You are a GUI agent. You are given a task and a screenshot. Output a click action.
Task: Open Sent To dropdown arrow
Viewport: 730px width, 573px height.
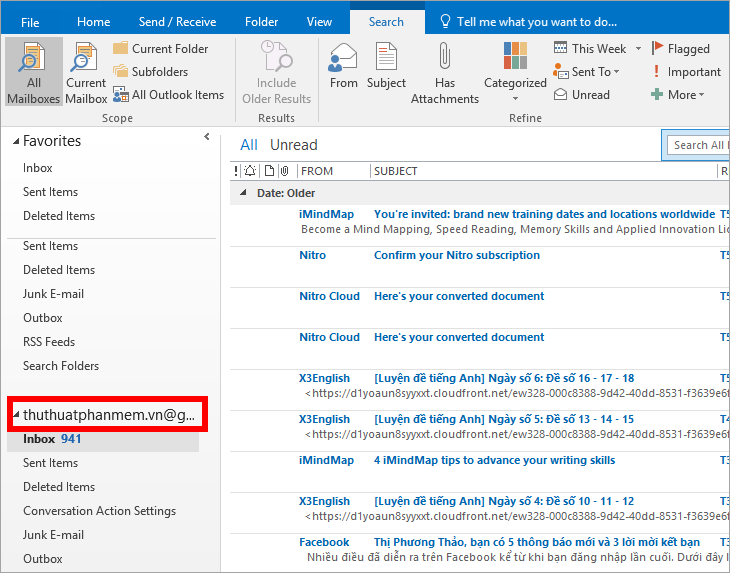[x=616, y=72]
